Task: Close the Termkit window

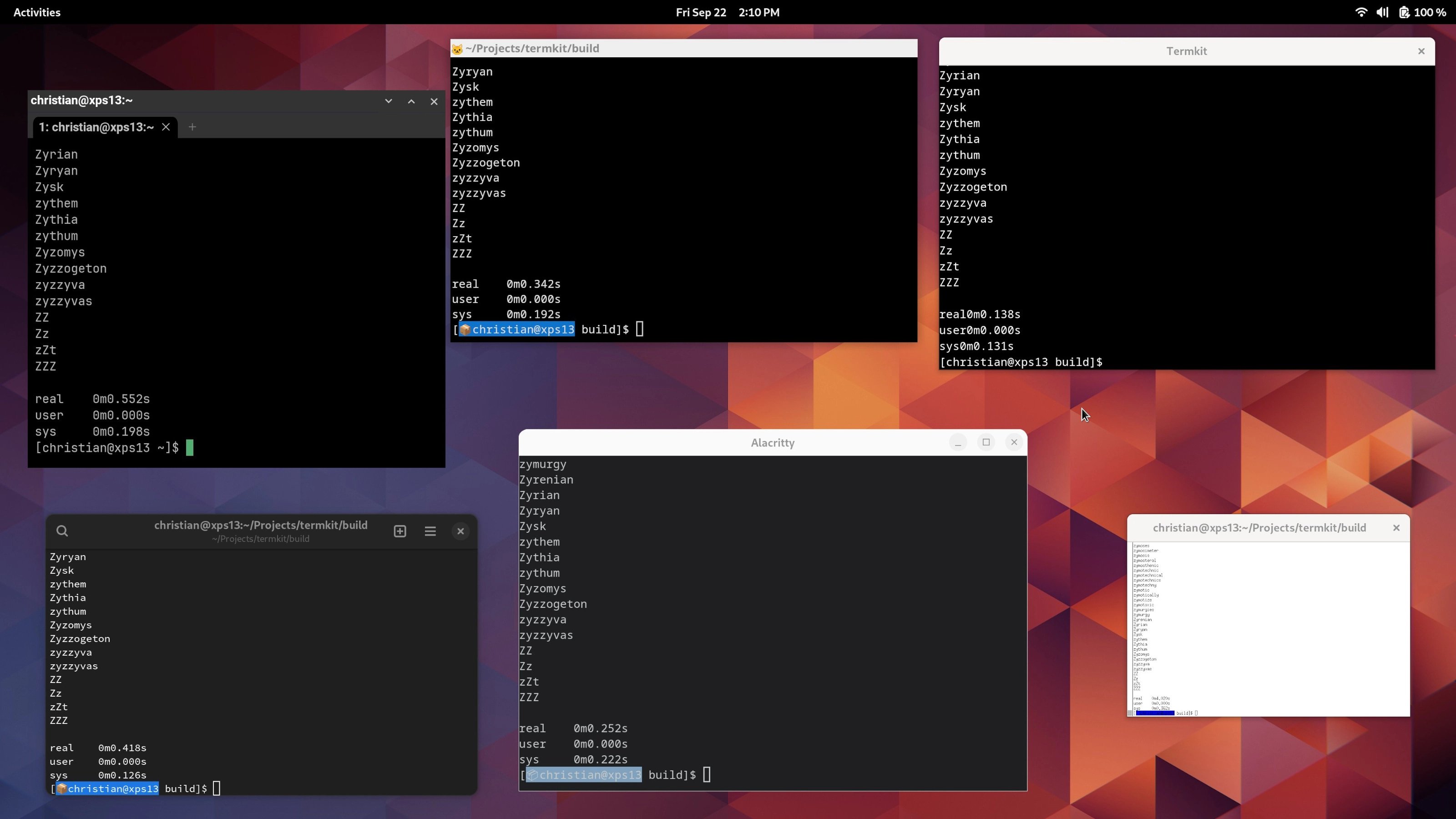Action: tap(1421, 51)
